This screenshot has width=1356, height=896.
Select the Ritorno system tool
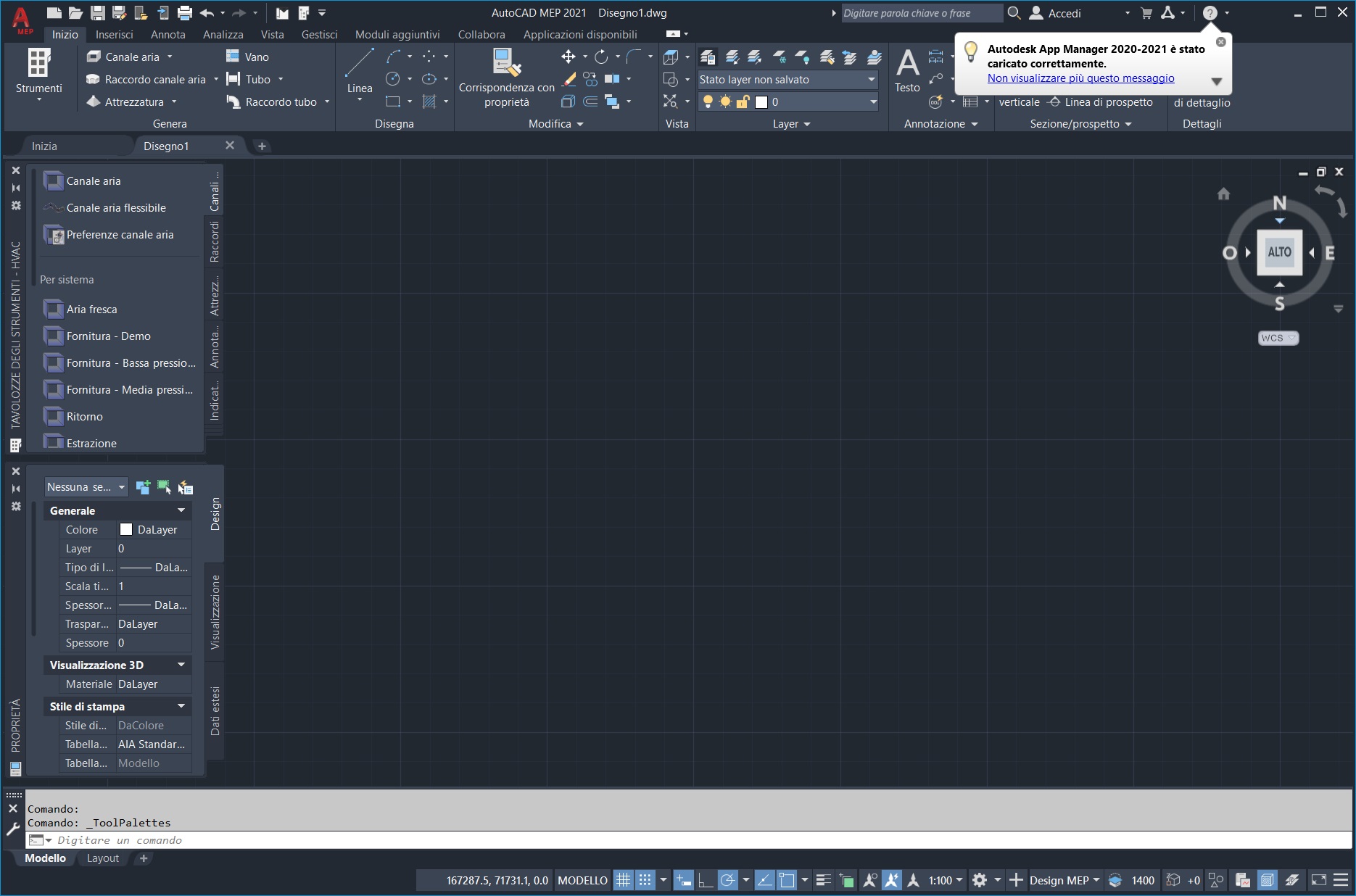coord(73,417)
